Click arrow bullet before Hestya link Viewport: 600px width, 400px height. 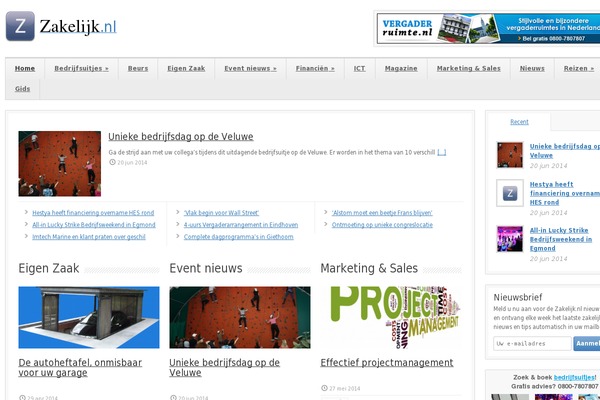(x=26, y=212)
